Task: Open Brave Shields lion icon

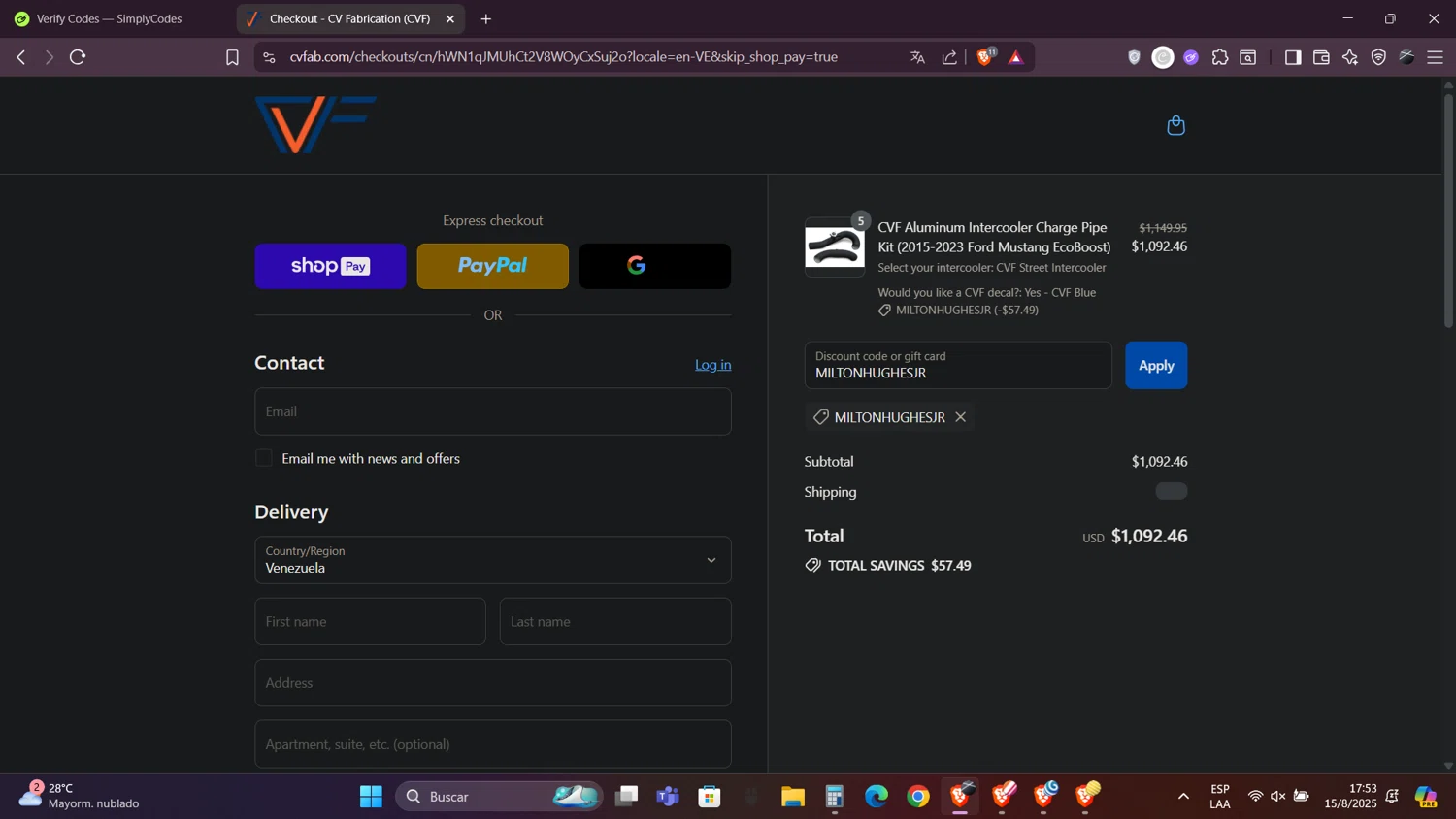Action: (x=985, y=57)
